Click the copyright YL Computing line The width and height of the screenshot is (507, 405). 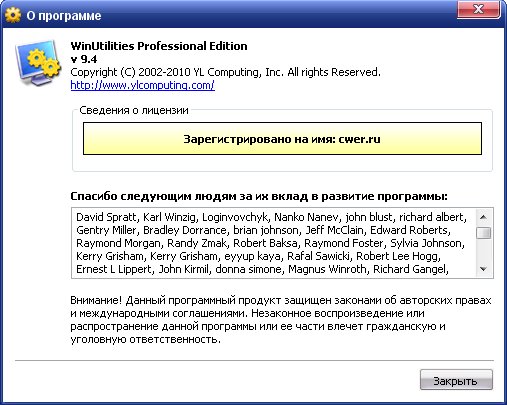(225, 72)
